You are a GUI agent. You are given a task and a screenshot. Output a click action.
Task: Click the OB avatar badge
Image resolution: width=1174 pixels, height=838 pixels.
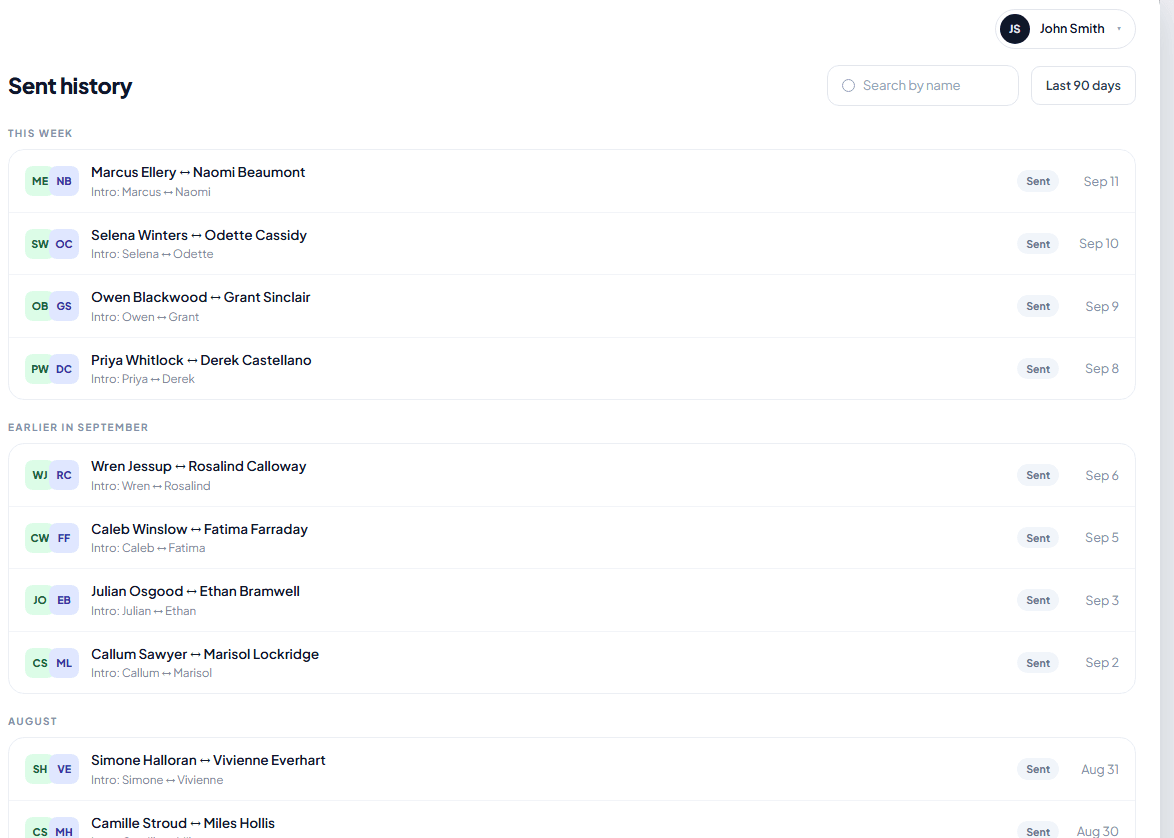pos(39,306)
